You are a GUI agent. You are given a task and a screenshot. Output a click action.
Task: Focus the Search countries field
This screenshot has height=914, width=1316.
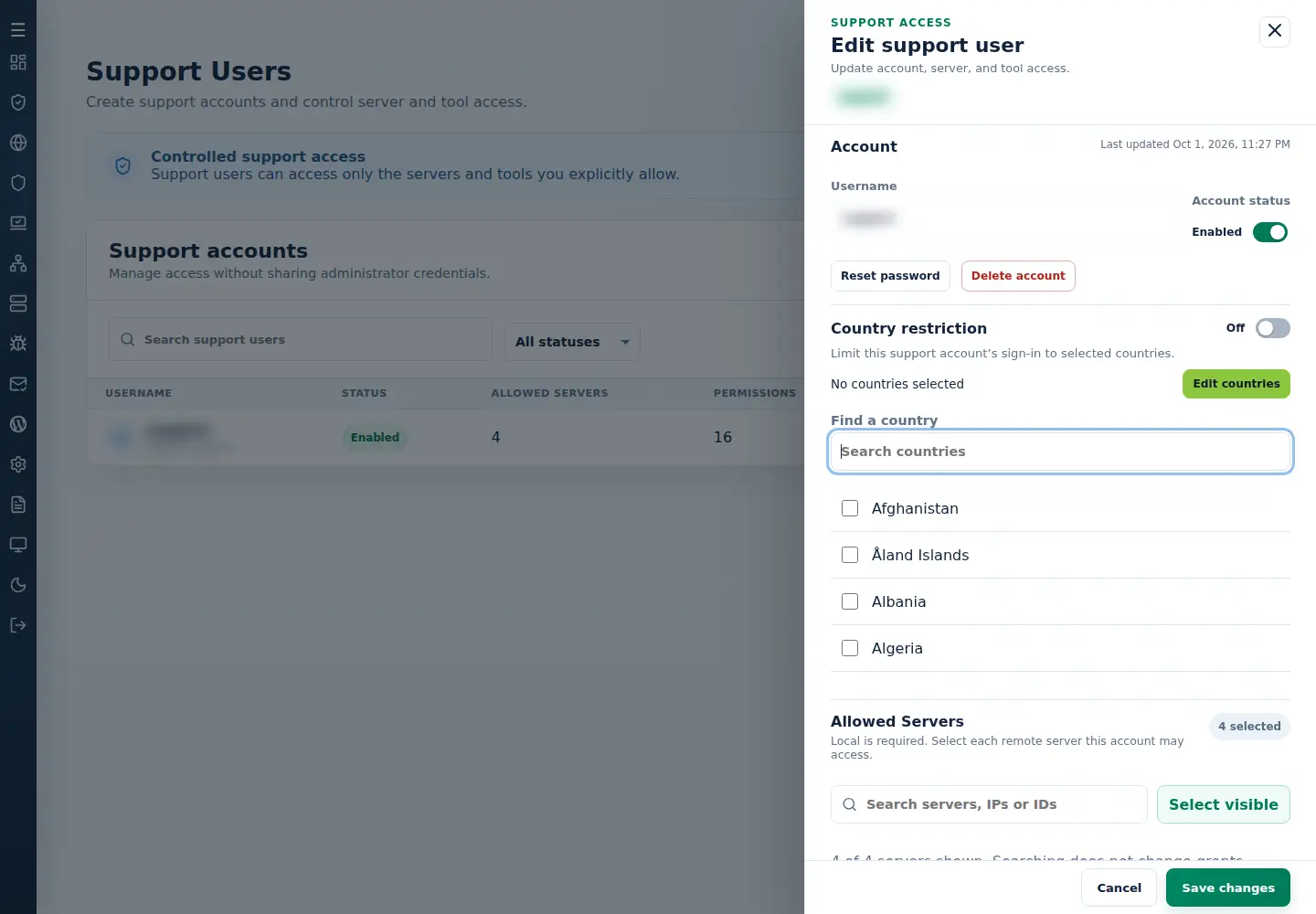[1060, 452]
